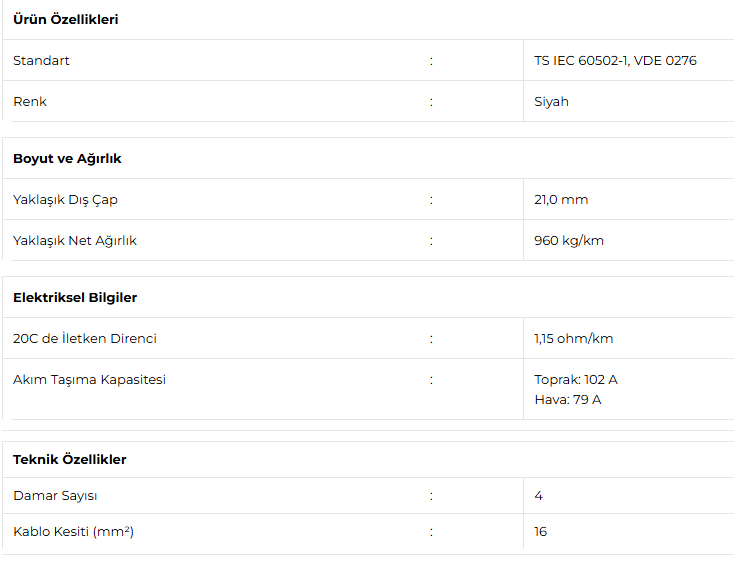This screenshot has height=561, width=734.
Task: Click the Standart row label
Action: coord(41,61)
